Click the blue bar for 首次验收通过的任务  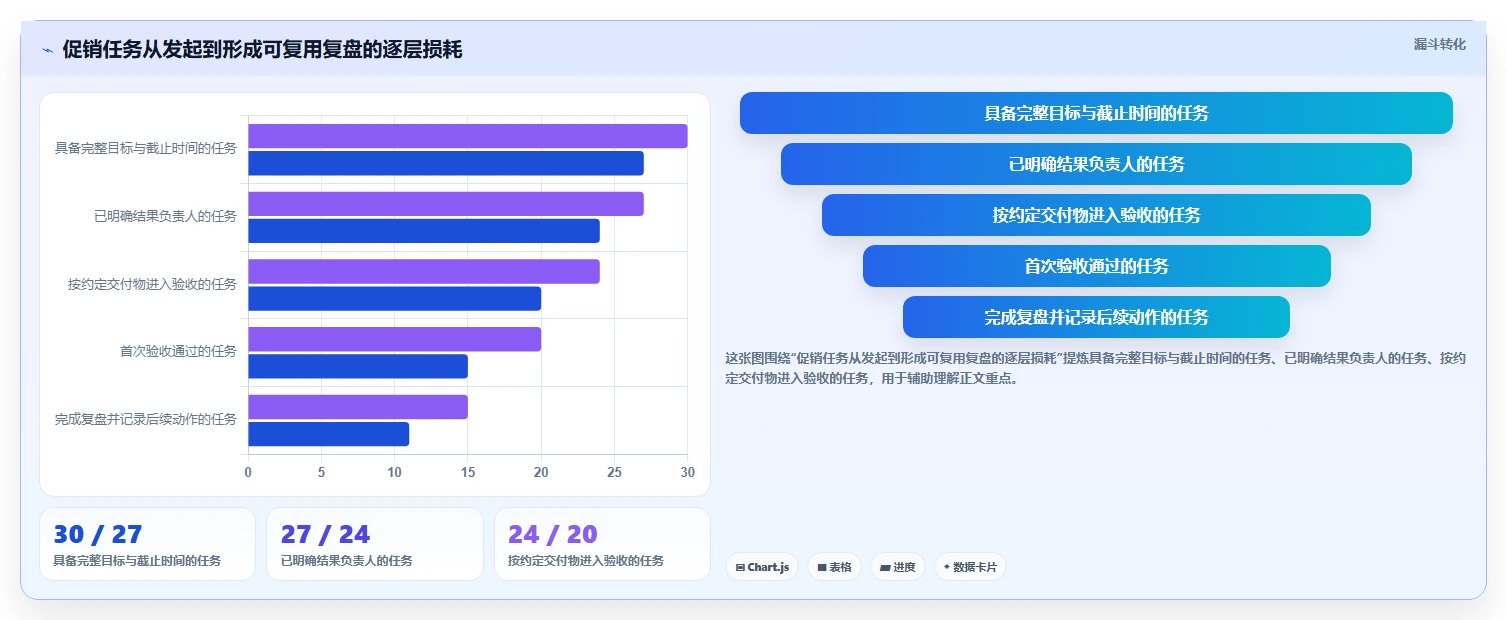(x=358, y=366)
